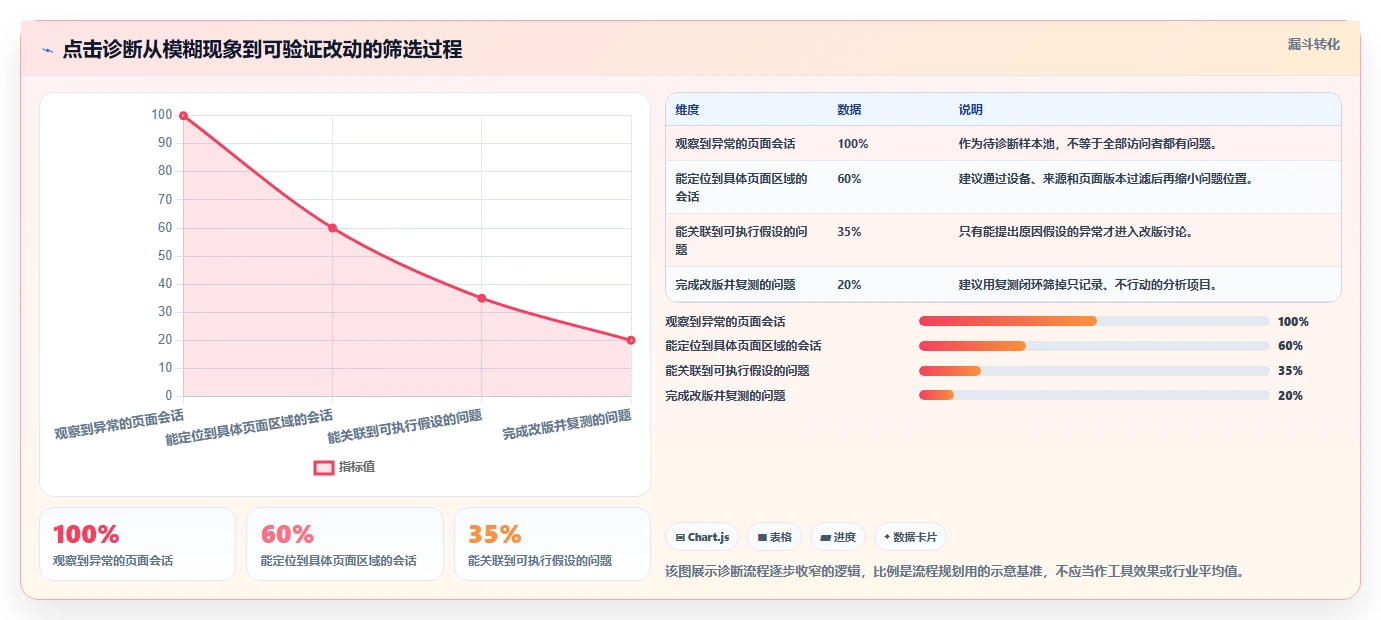Viewport: 1381px width, 620px height.
Task: Click the chart data point at value 100
Action: coord(183,116)
